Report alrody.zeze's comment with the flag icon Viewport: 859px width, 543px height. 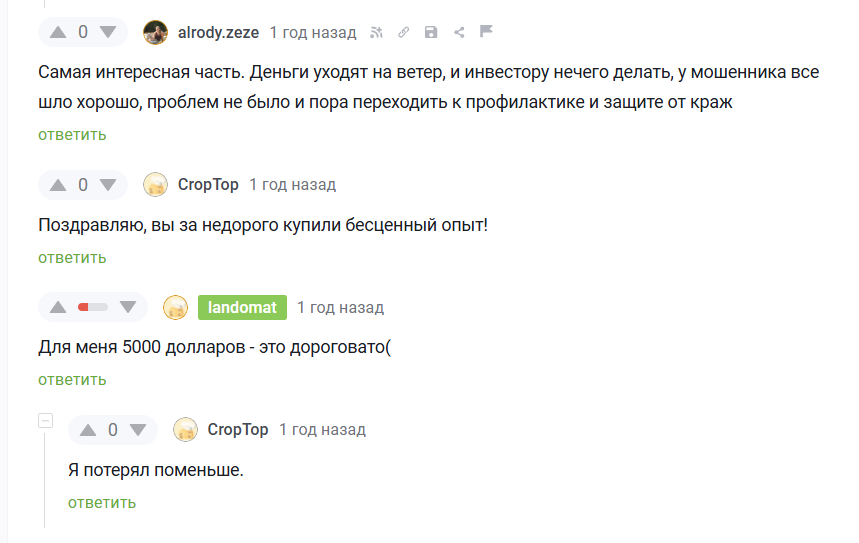point(487,32)
